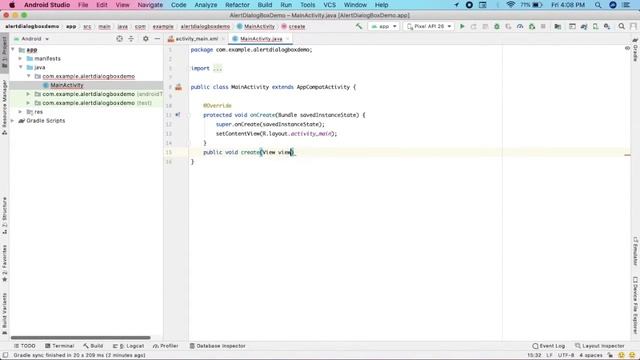This screenshot has width=640, height=360.
Task: Open the Build tool window at bottom
Action: 93,346
